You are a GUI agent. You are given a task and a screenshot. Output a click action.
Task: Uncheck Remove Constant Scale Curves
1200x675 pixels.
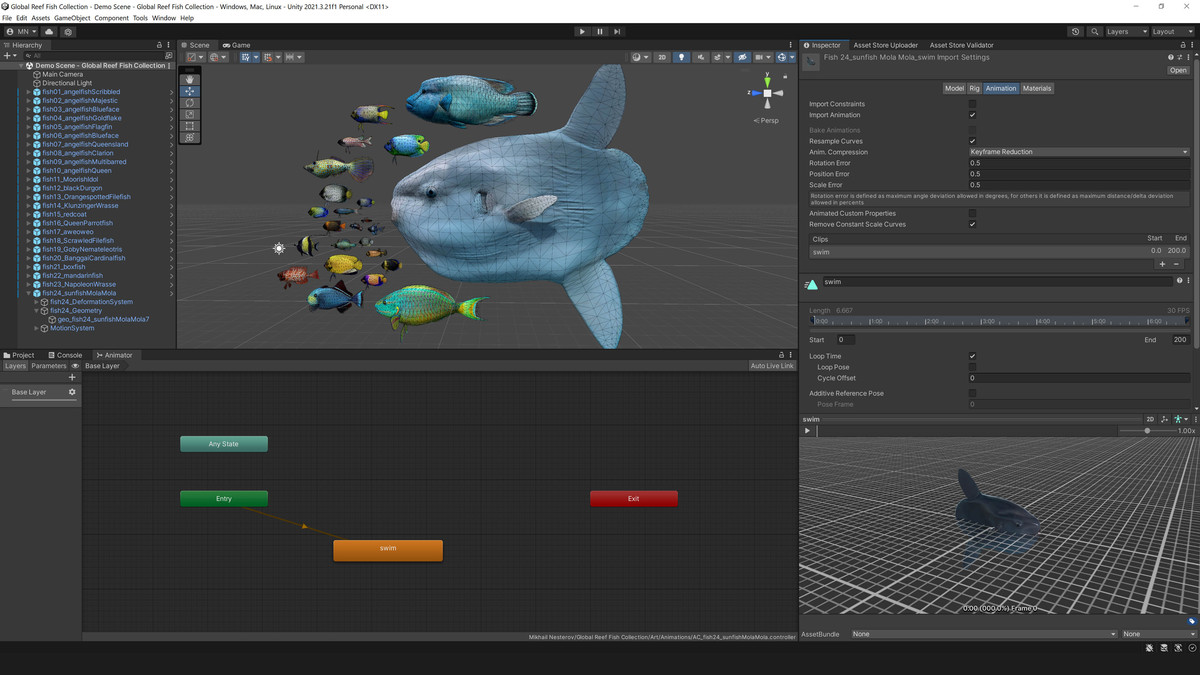973,224
